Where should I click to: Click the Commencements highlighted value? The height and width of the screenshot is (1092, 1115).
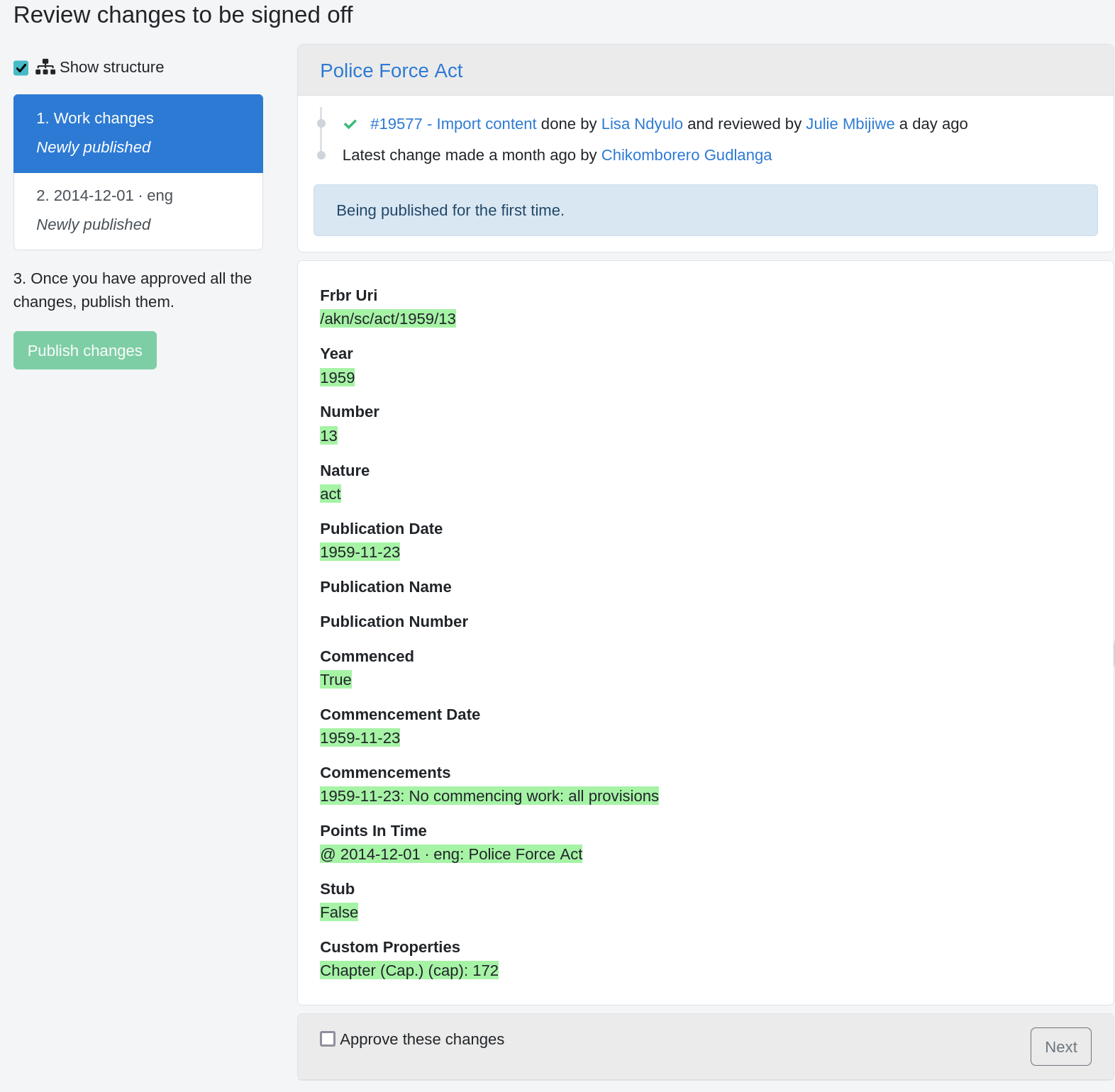coord(489,796)
